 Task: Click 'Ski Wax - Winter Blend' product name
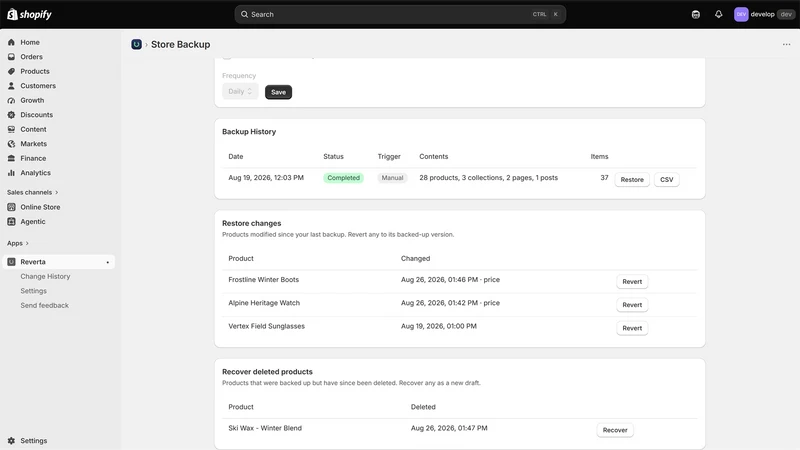tap(265, 428)
